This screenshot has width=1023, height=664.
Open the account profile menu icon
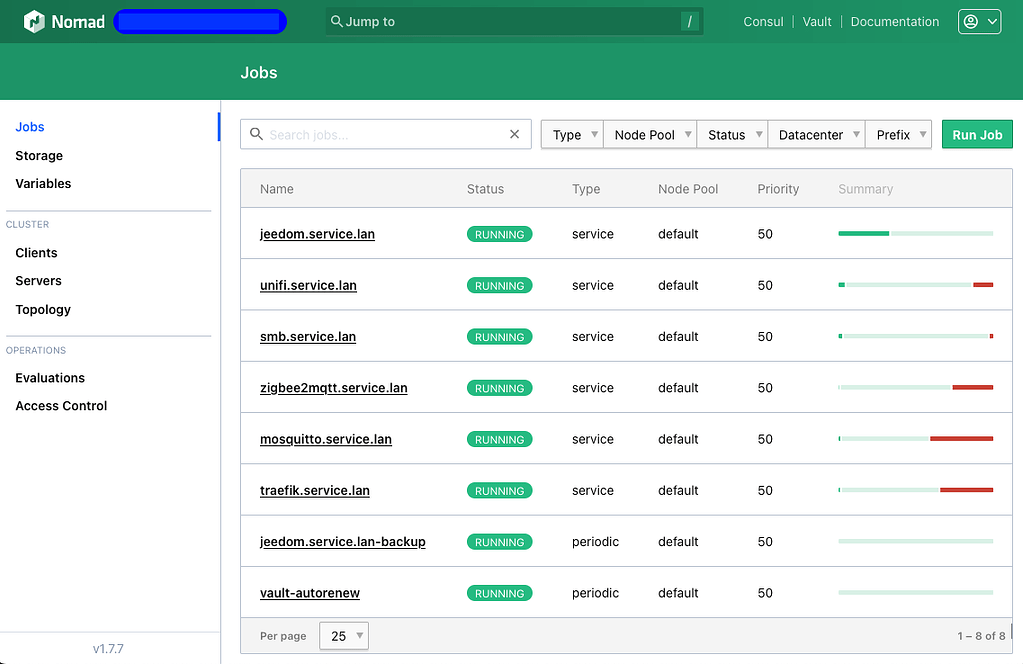tap(971, 21)
